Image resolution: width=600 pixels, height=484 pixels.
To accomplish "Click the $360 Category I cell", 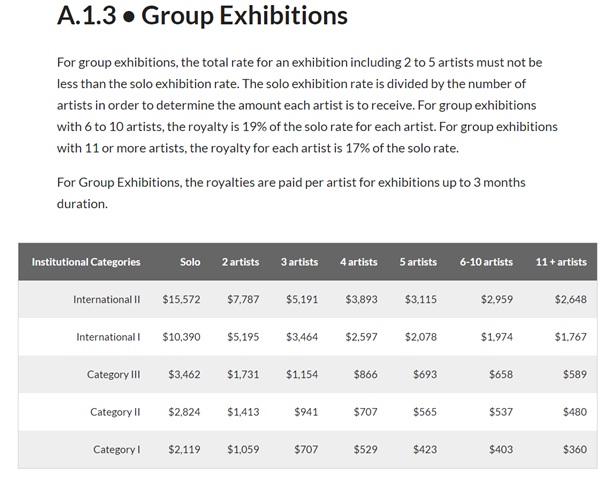I will 575,449.
